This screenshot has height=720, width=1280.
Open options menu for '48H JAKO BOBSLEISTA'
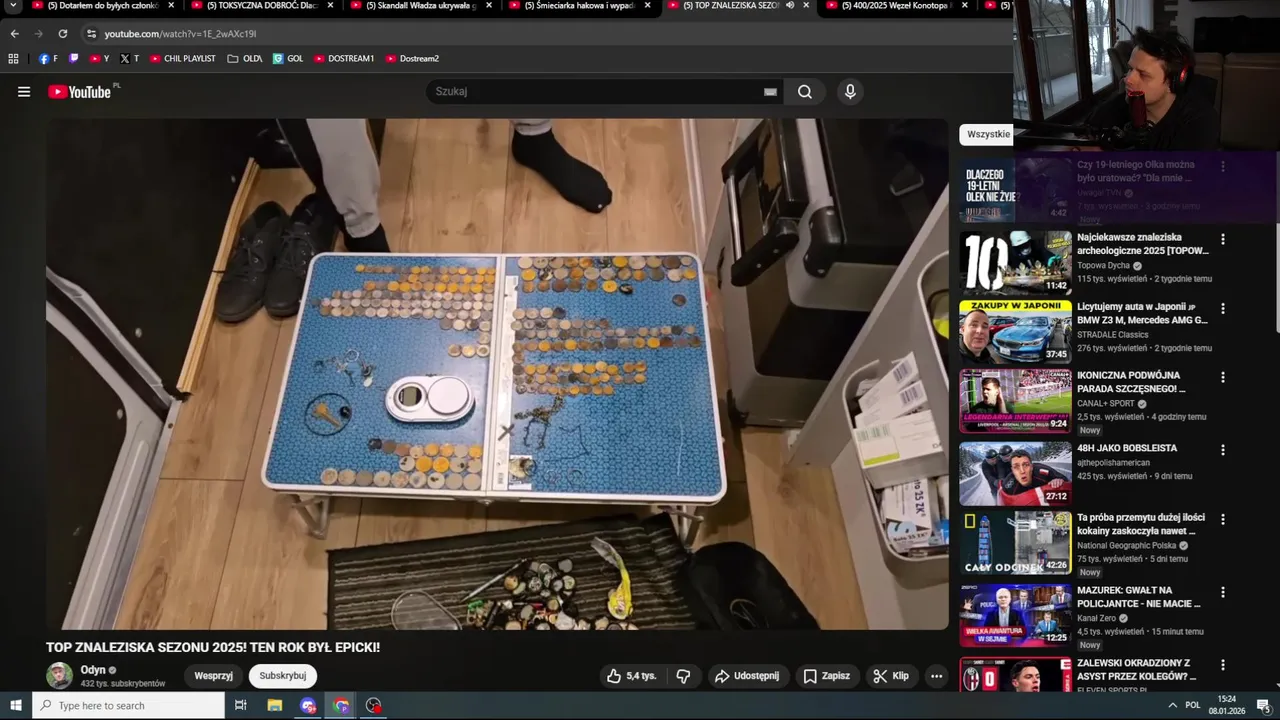(x=1222, y=449)
